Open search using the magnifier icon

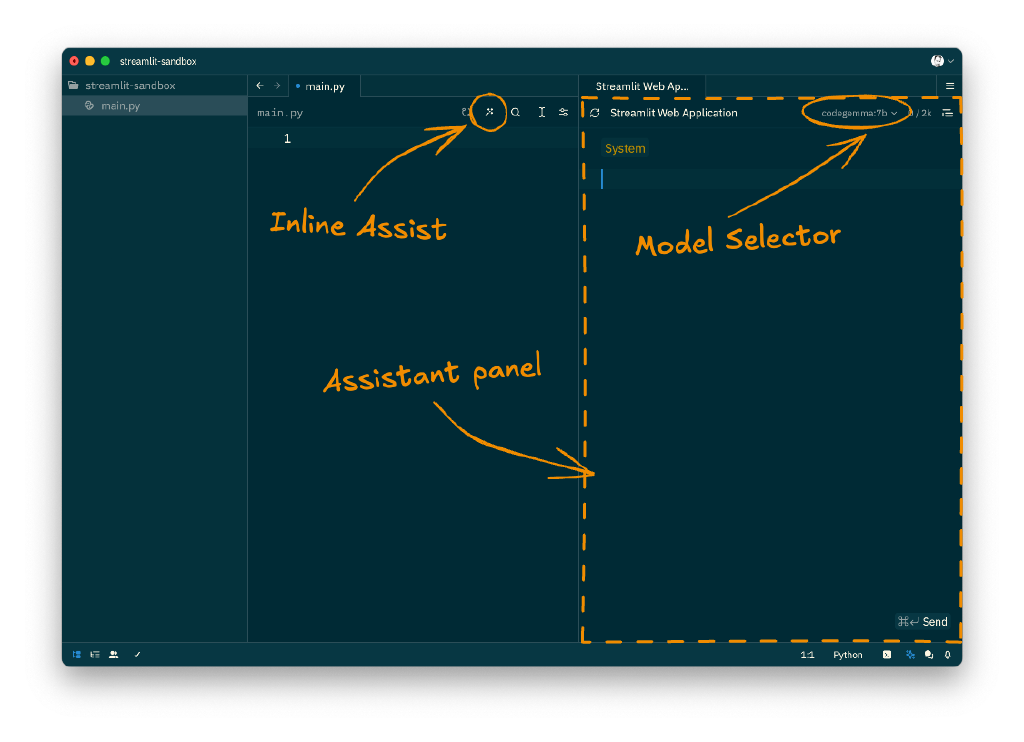[515, 112]
